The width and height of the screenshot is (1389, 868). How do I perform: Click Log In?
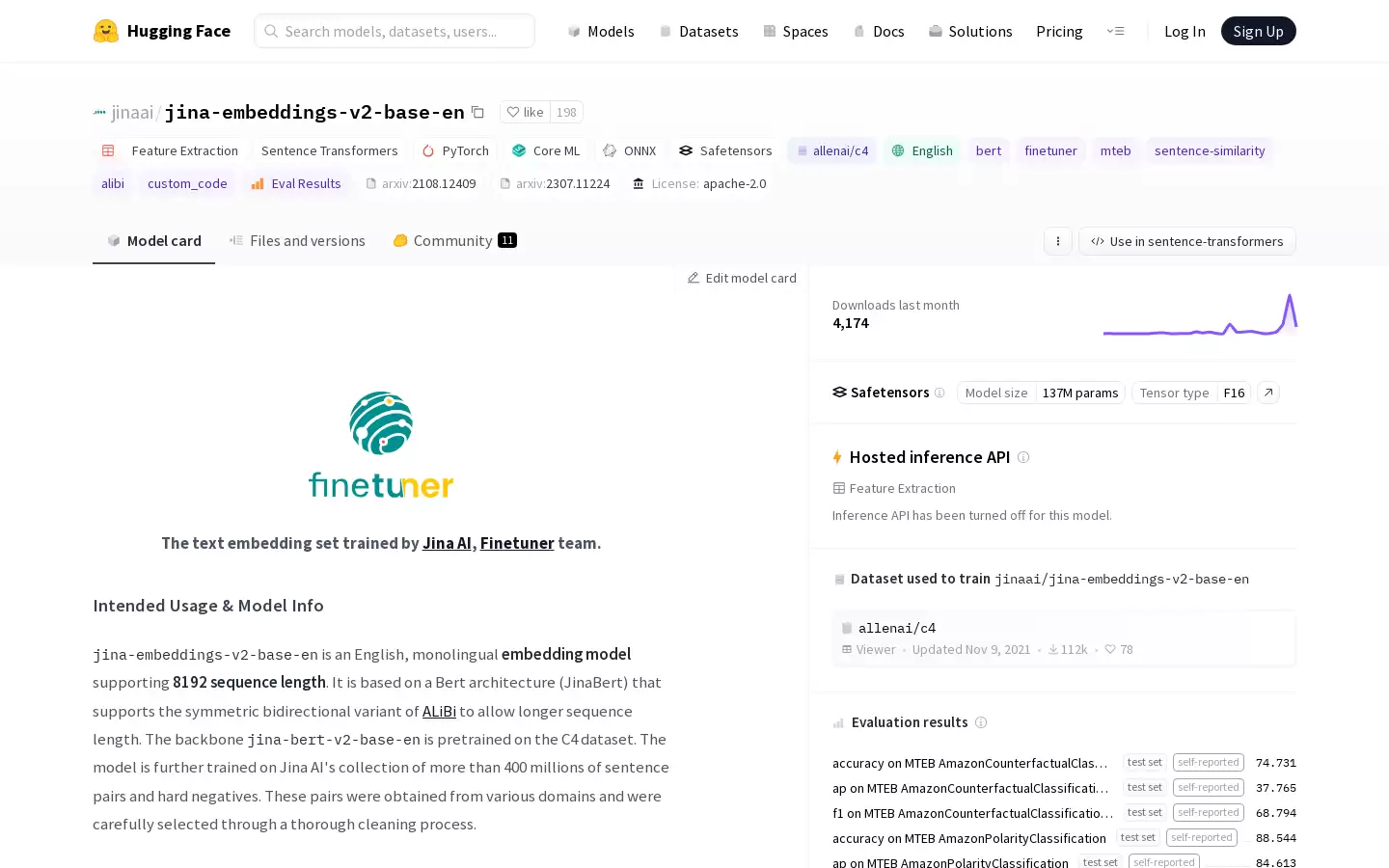[1185, 31]
